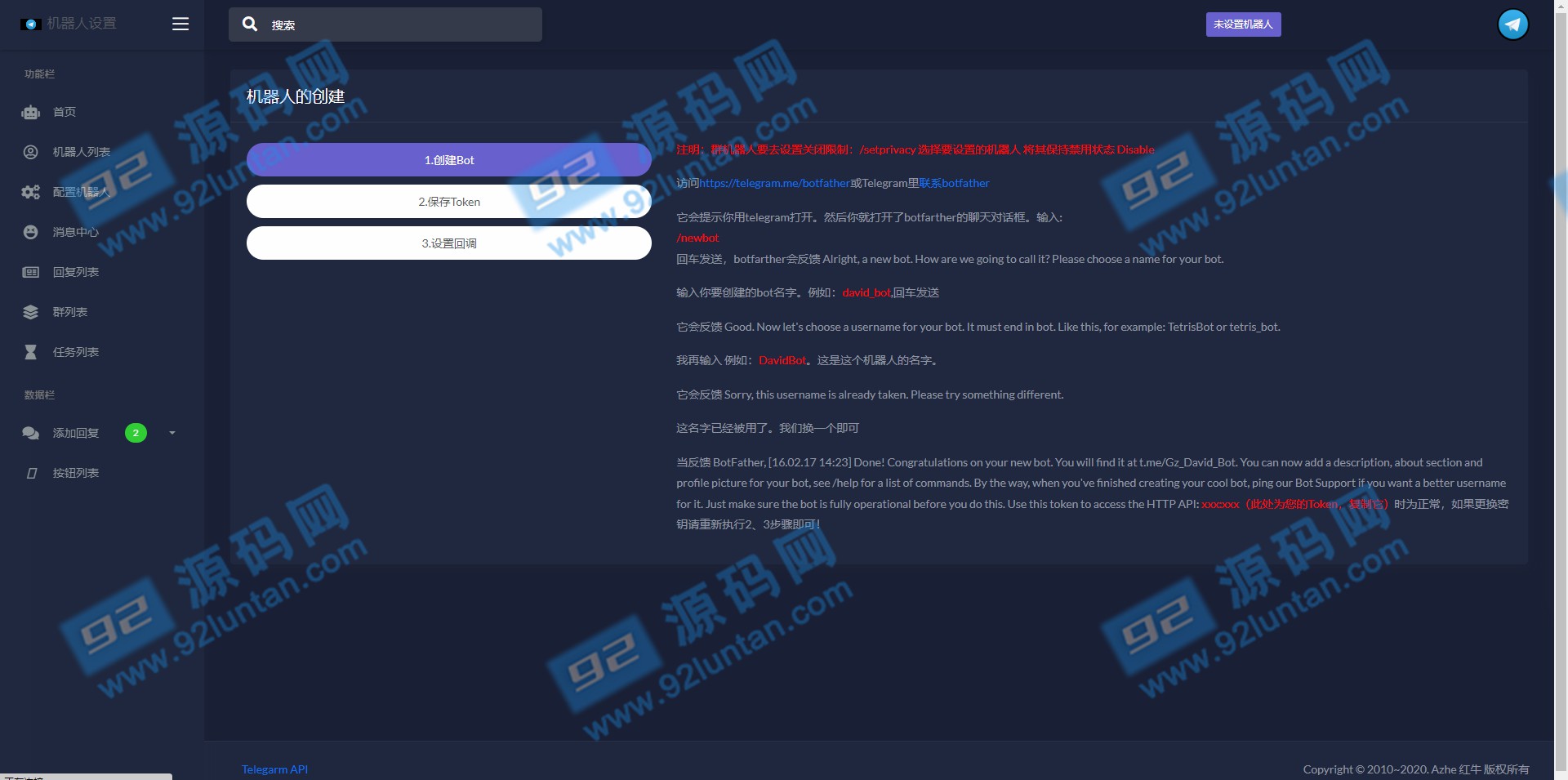Image resolution: width=1568 pixels, height=780 pixels.
Task: Focus the 搜索 search input field
Action: (385, 25)
